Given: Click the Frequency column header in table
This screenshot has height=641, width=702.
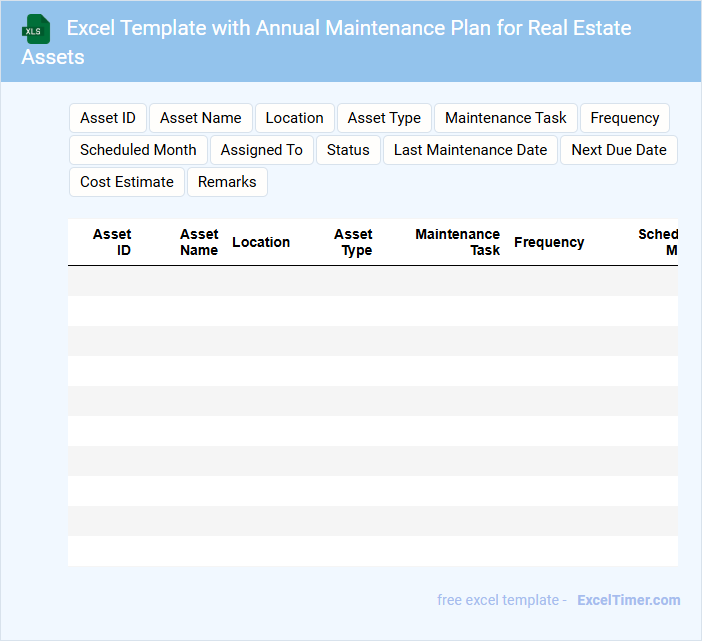Looking at the screenshot, I should [549, 242].
